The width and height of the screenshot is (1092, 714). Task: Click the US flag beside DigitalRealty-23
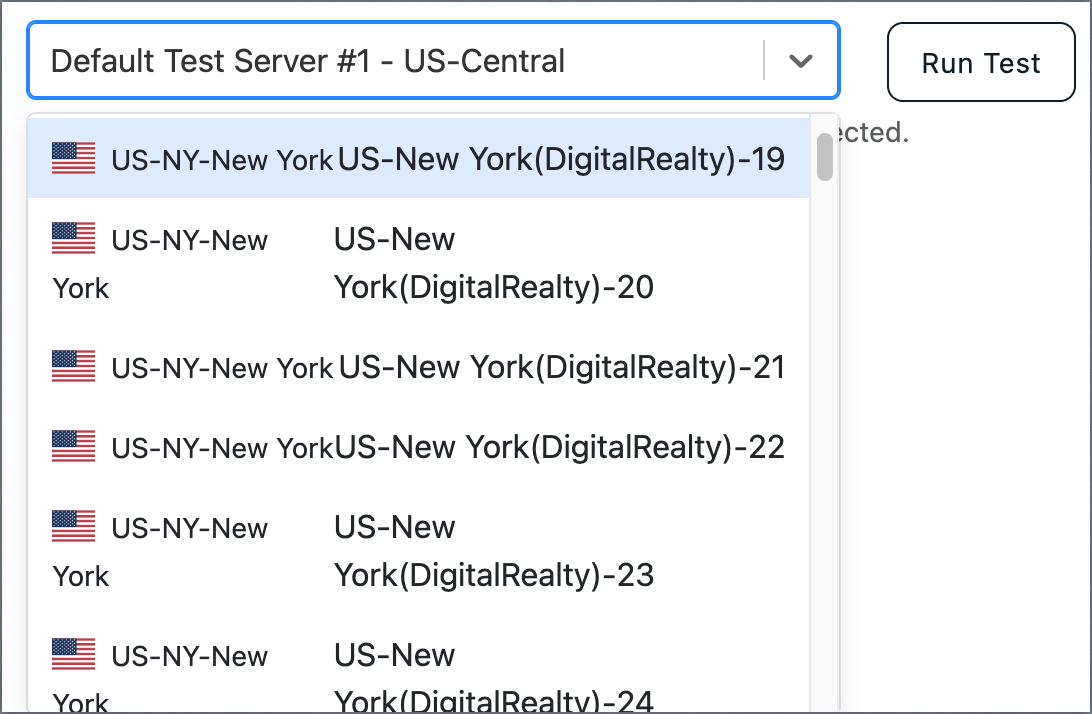click(x=73, y=526)
